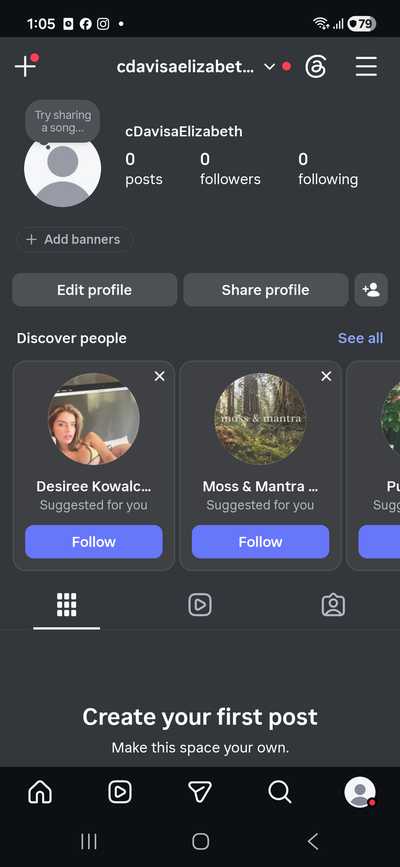Follow Desiree Kowalc
400x867 pixels.
(x=94, y=542)
